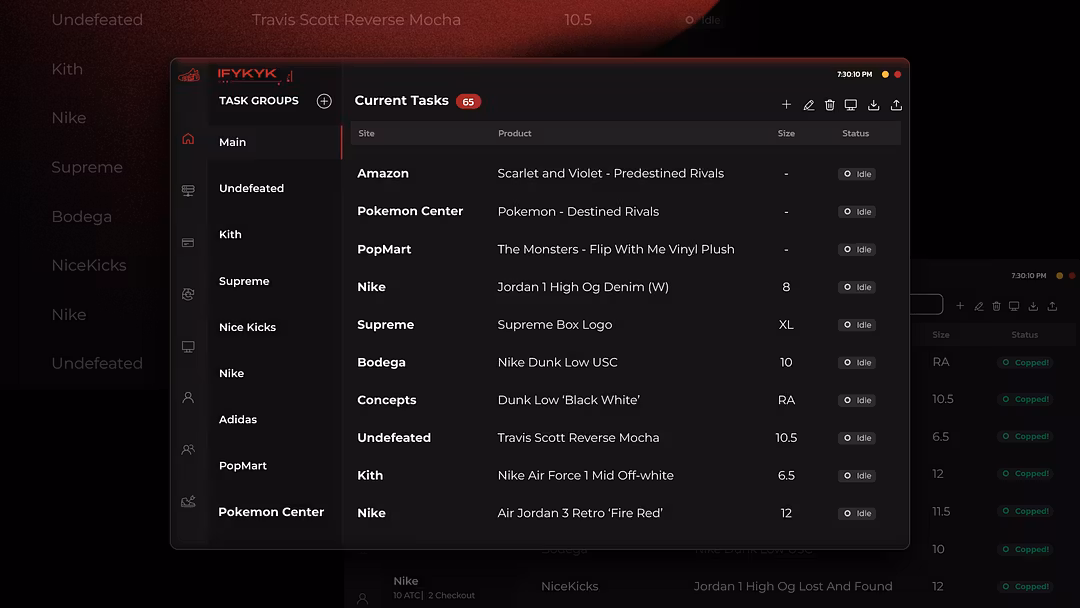Click the Amazon site cell
The image size is (1080, 608).
coord(383,174)
